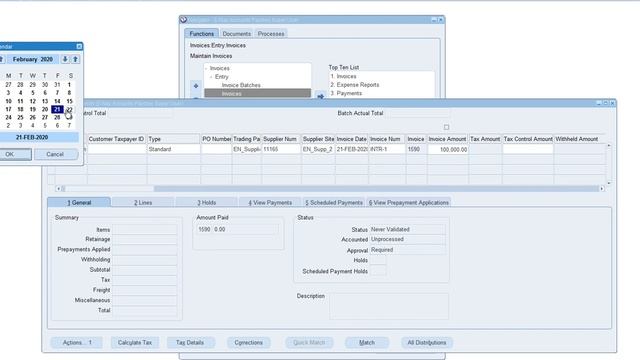Screen dimensions: 640x360
Task: Click Invoice Date field in first row
Action: click(352, 149)
